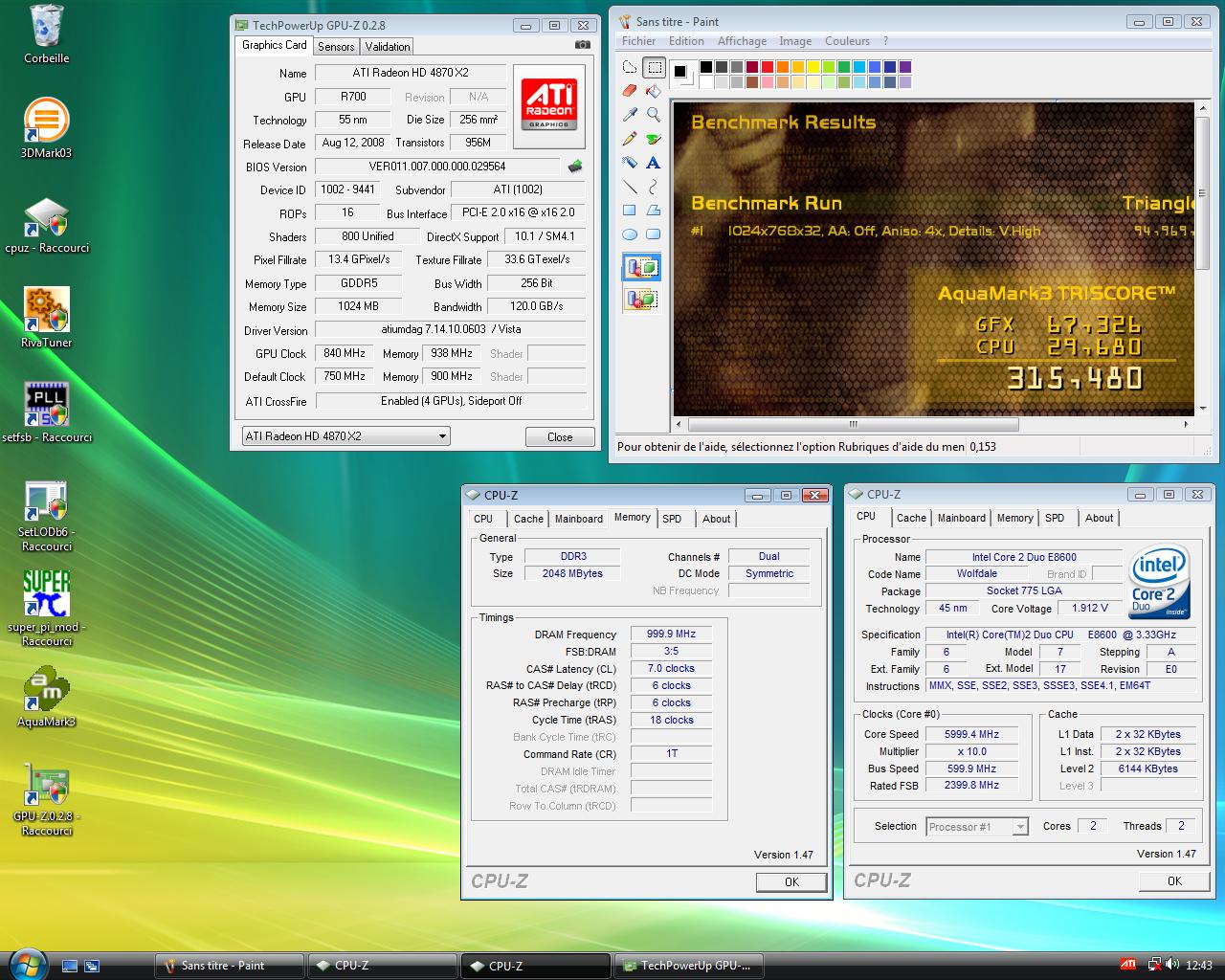This screenshot has width=1225, height=980.
Task: Choose the Text tool in Paint
Action: click(x=654, y=163)
